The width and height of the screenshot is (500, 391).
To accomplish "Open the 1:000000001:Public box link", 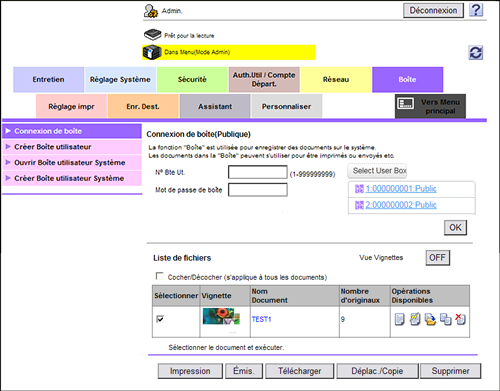I will tap(401, 189).
